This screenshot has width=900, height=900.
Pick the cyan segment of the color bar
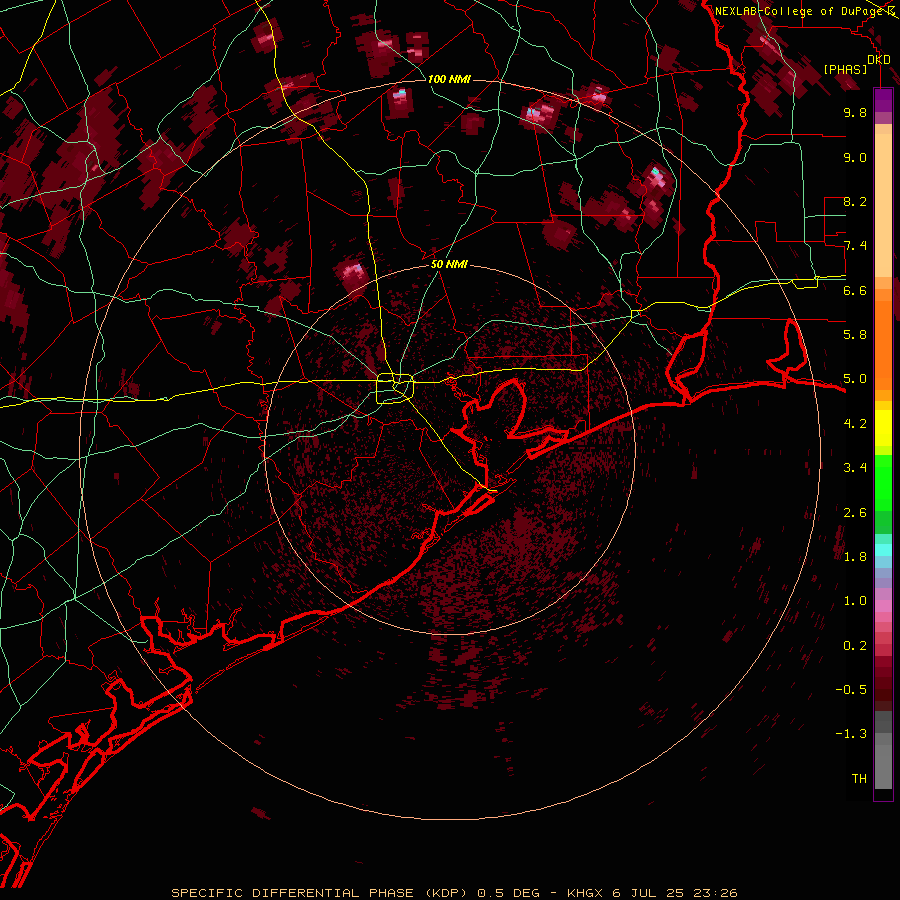tap(883, 549)
